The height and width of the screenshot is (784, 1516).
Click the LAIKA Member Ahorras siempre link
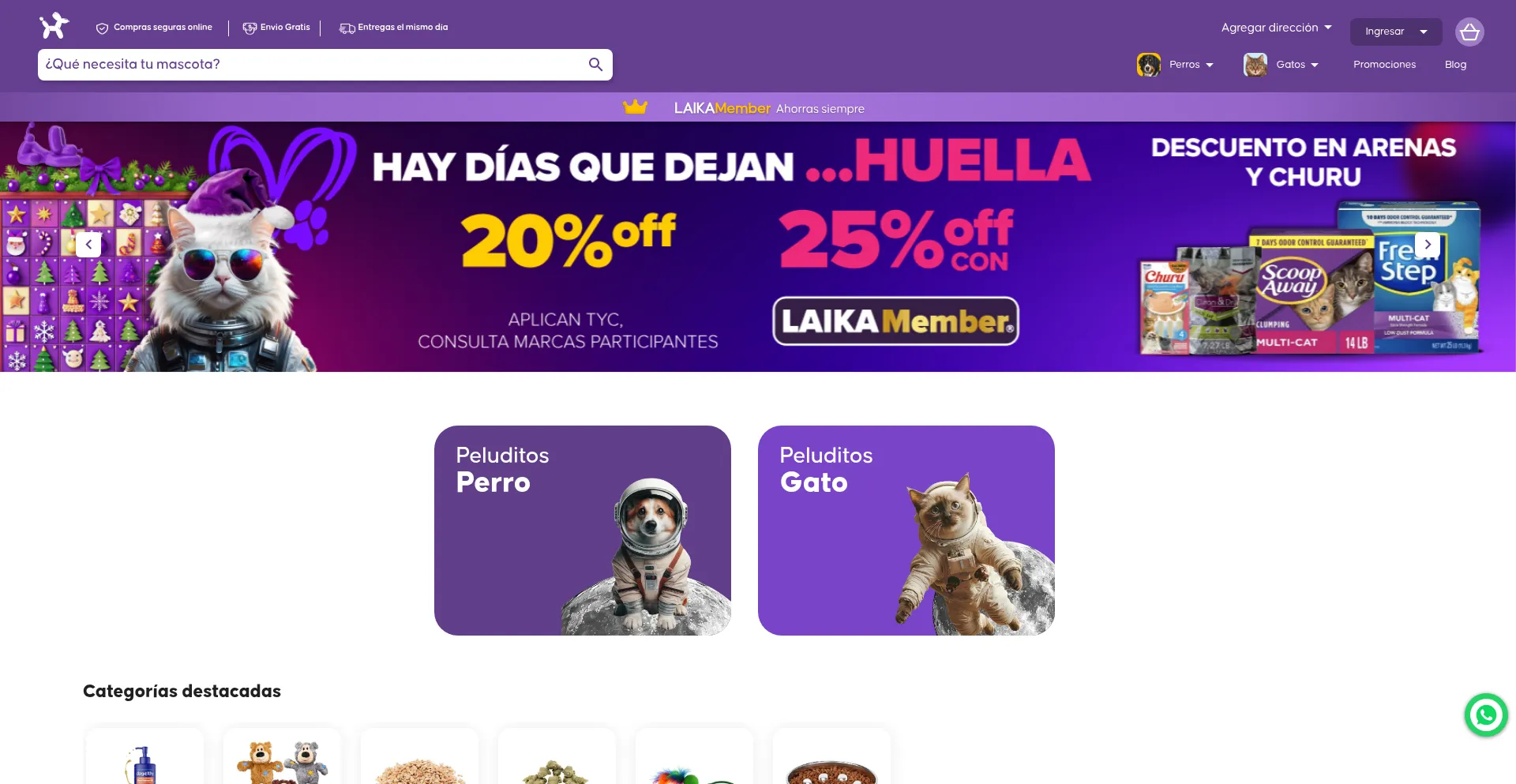click(x=769, y=108)
